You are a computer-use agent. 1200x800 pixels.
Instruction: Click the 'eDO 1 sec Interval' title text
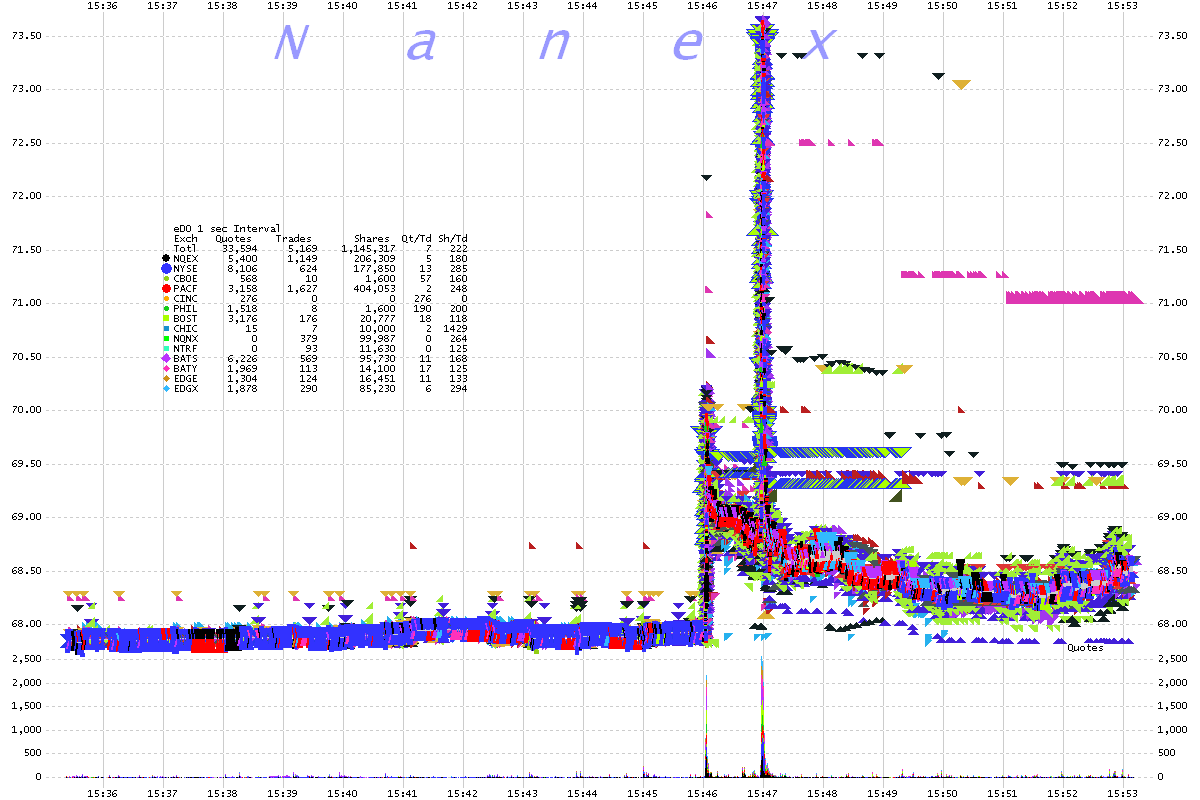(x=227, y=229)
